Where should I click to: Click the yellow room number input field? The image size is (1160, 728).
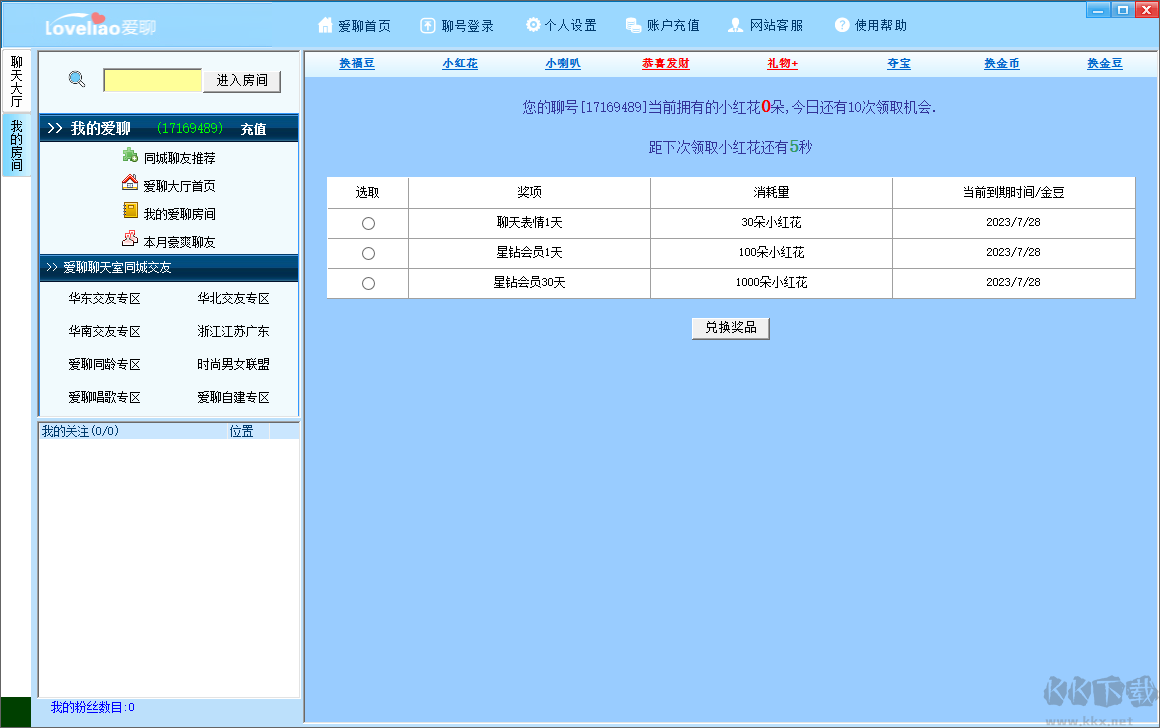[x=152, y=81]
